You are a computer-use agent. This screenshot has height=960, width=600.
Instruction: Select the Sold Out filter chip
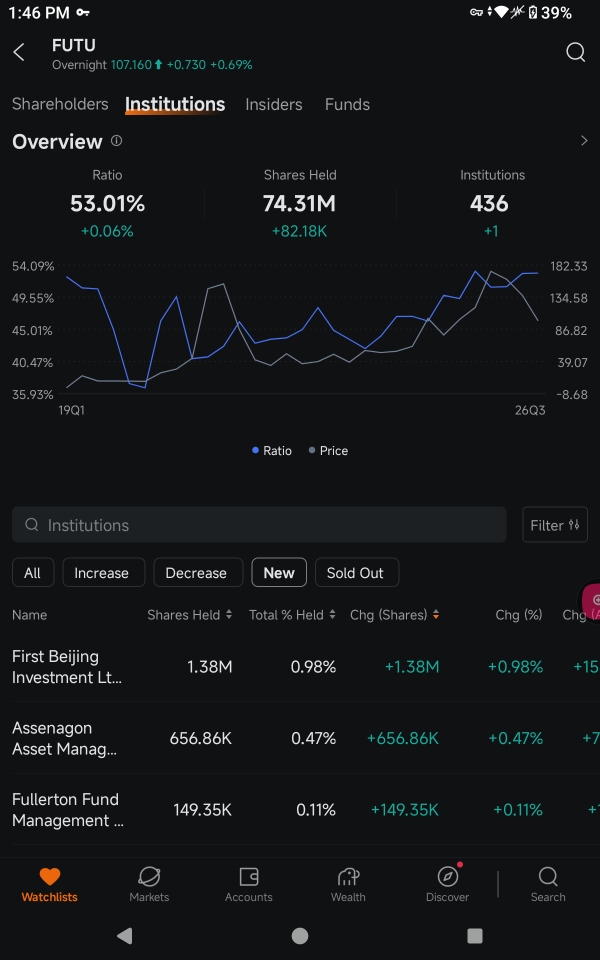pyautogui.click(x=356, y=572)
